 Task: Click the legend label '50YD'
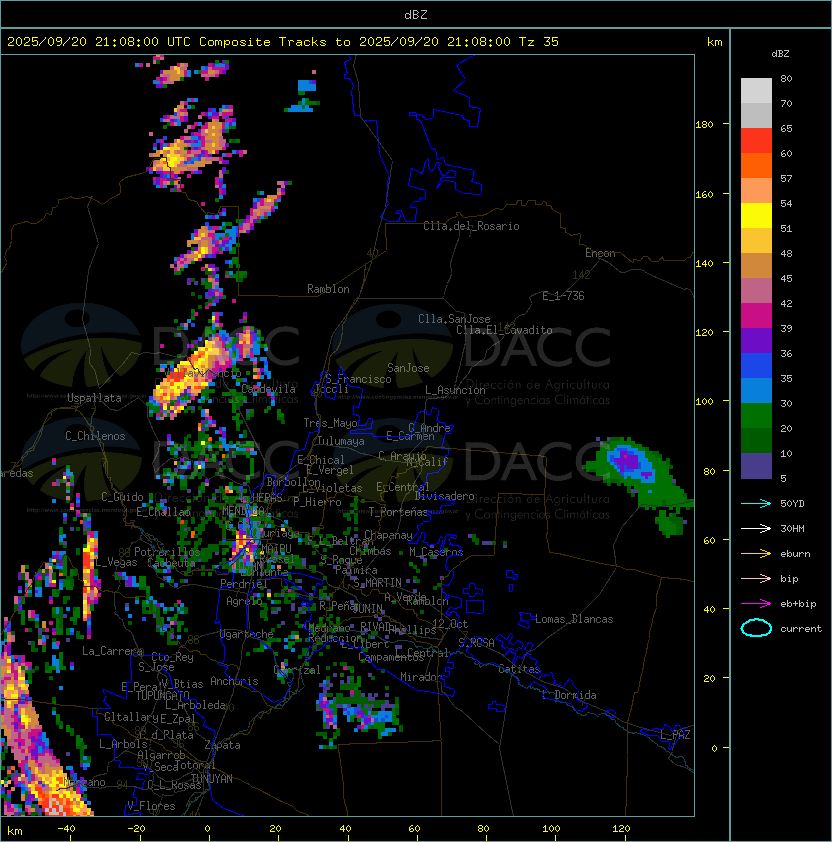pyautogui.click(x=792, y=503)
